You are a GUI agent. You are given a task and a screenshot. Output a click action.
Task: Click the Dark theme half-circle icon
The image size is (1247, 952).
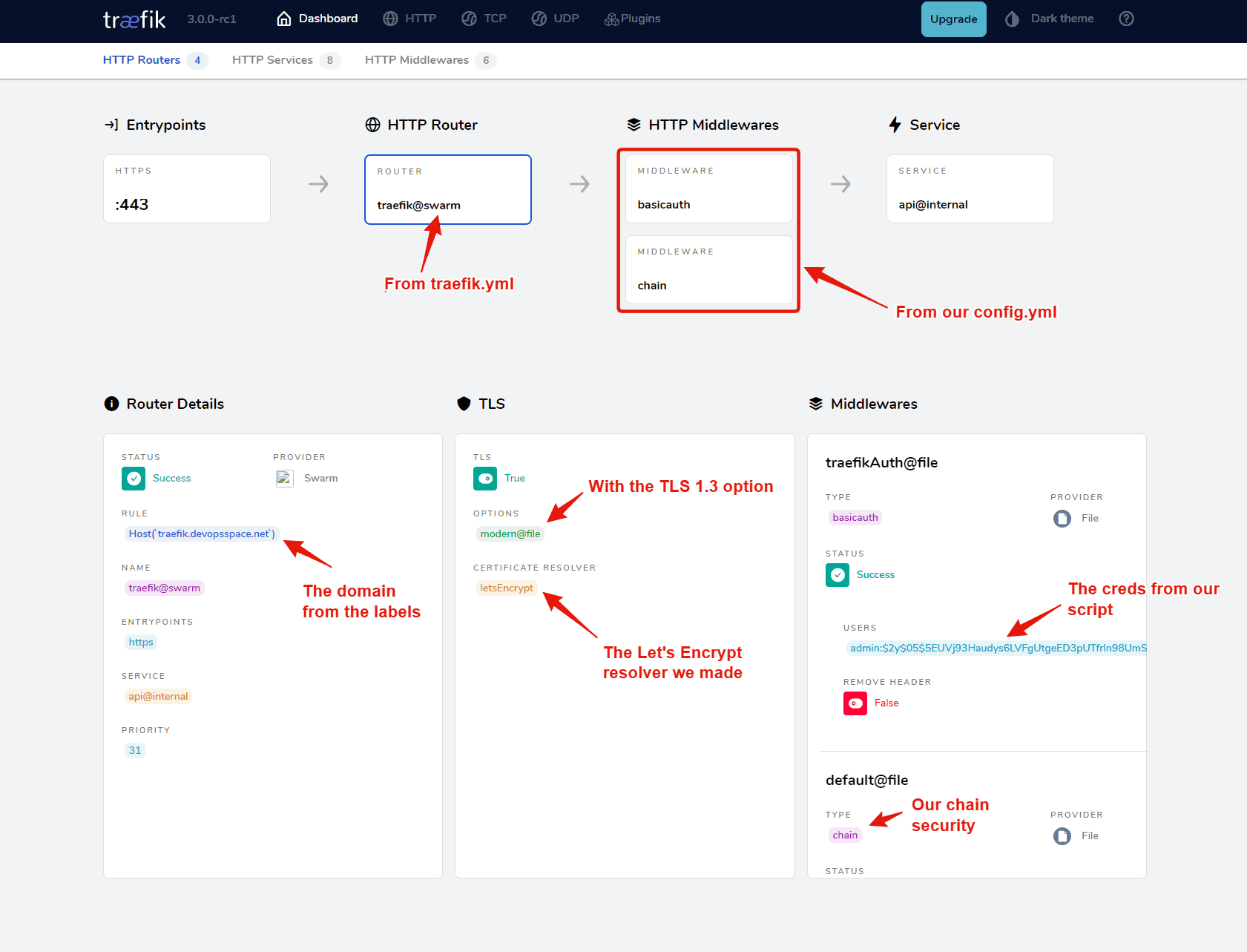click(x=1012, y=19)
